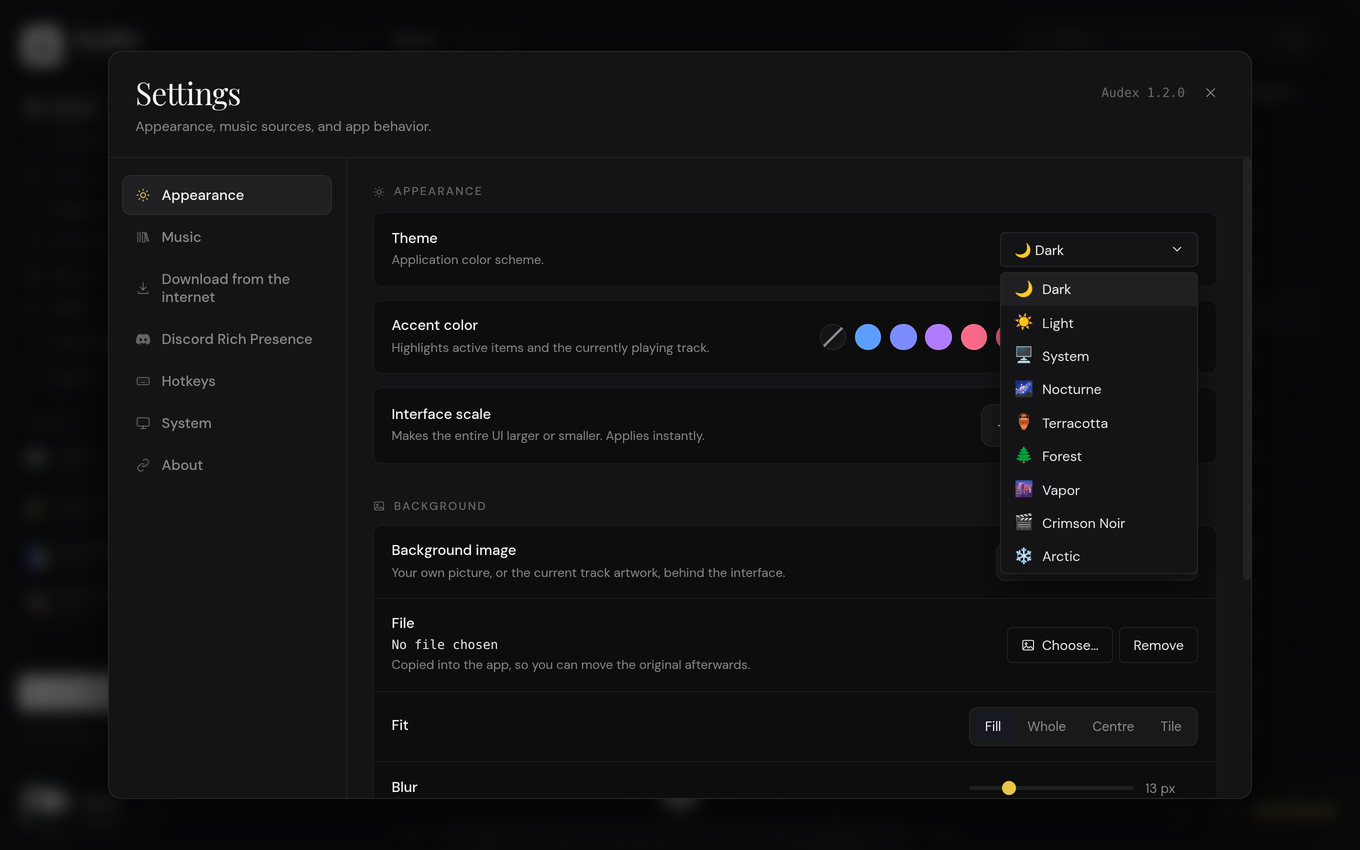Screen dimensions: 1360x850
Task: Click the clapperboard icon beside Crimson Noir
Action: (x=1024, y=522)
